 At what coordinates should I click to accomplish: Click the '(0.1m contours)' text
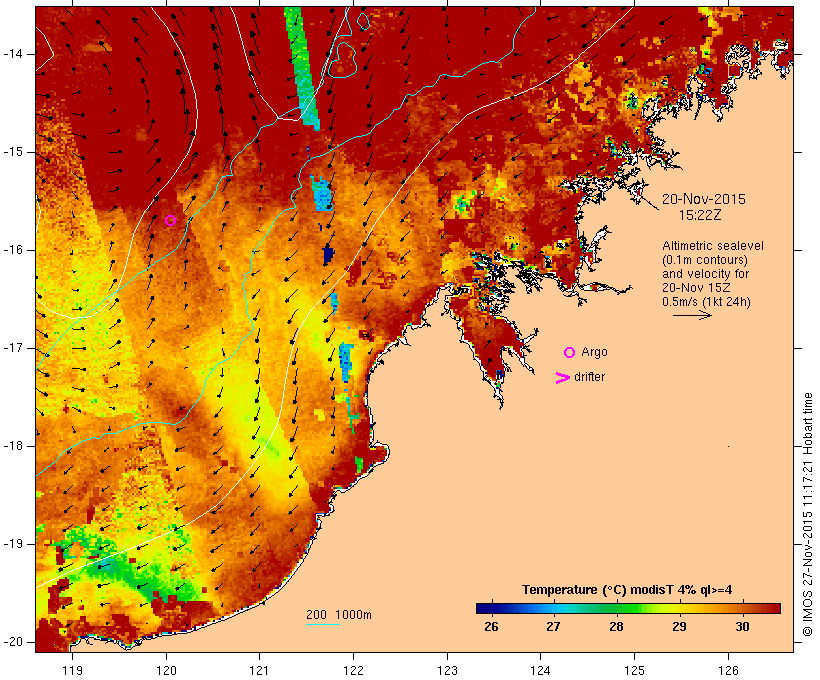tap(704, 260)
